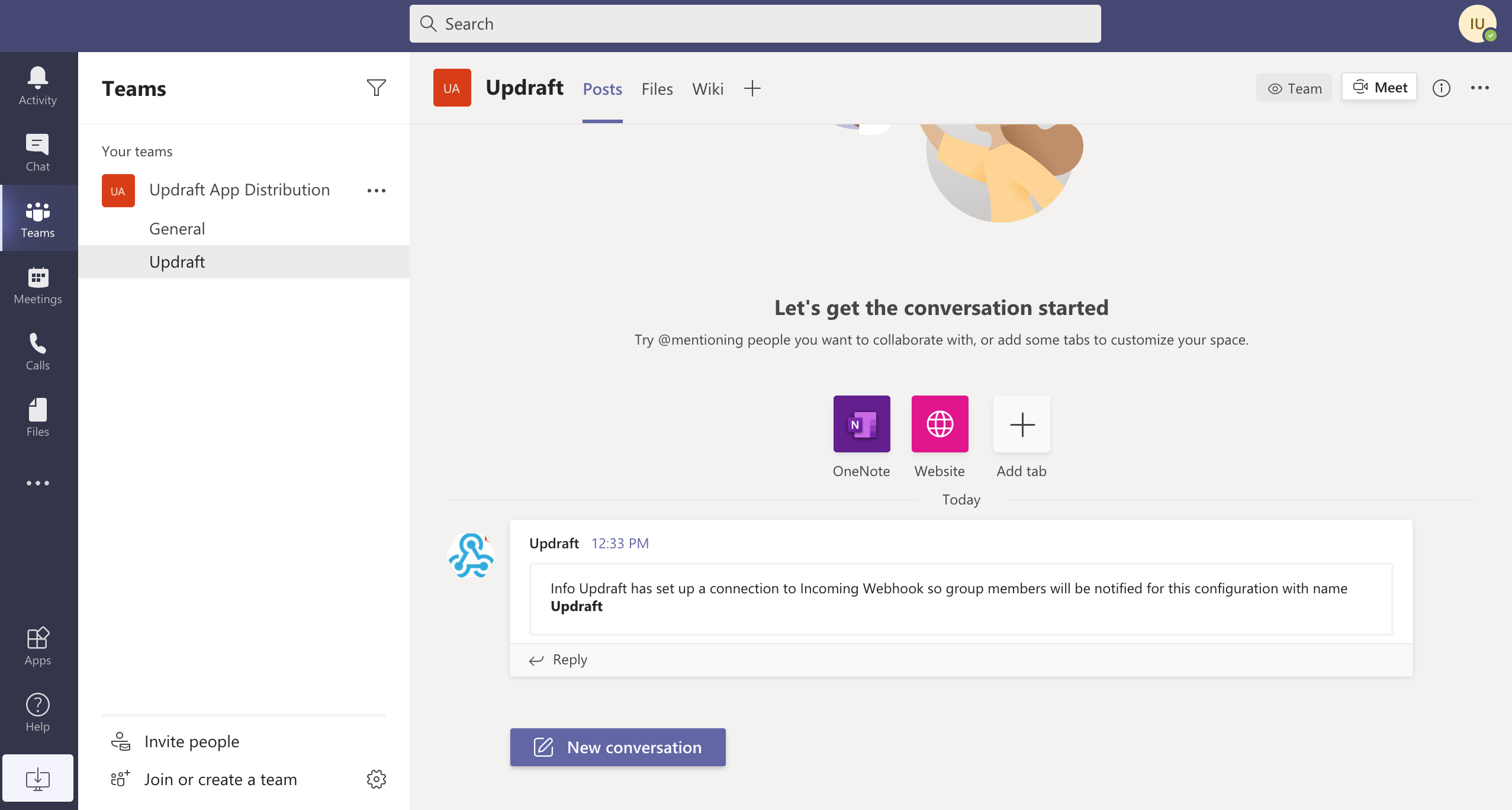Filter the teams list
The image size is (1512, 810).
[377, 88]
